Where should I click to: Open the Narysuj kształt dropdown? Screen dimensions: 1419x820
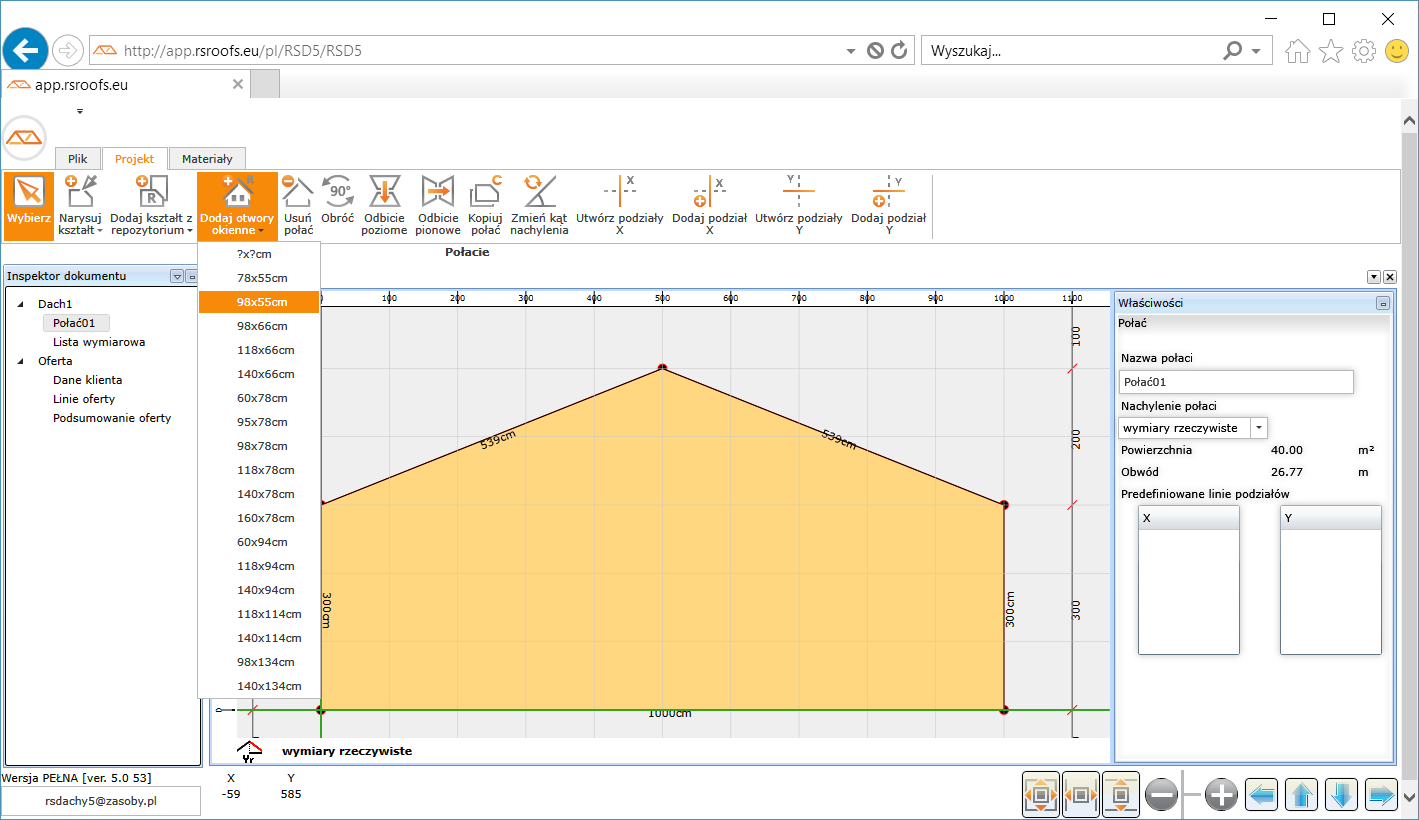pyautogui.click(x=81, y=205)
